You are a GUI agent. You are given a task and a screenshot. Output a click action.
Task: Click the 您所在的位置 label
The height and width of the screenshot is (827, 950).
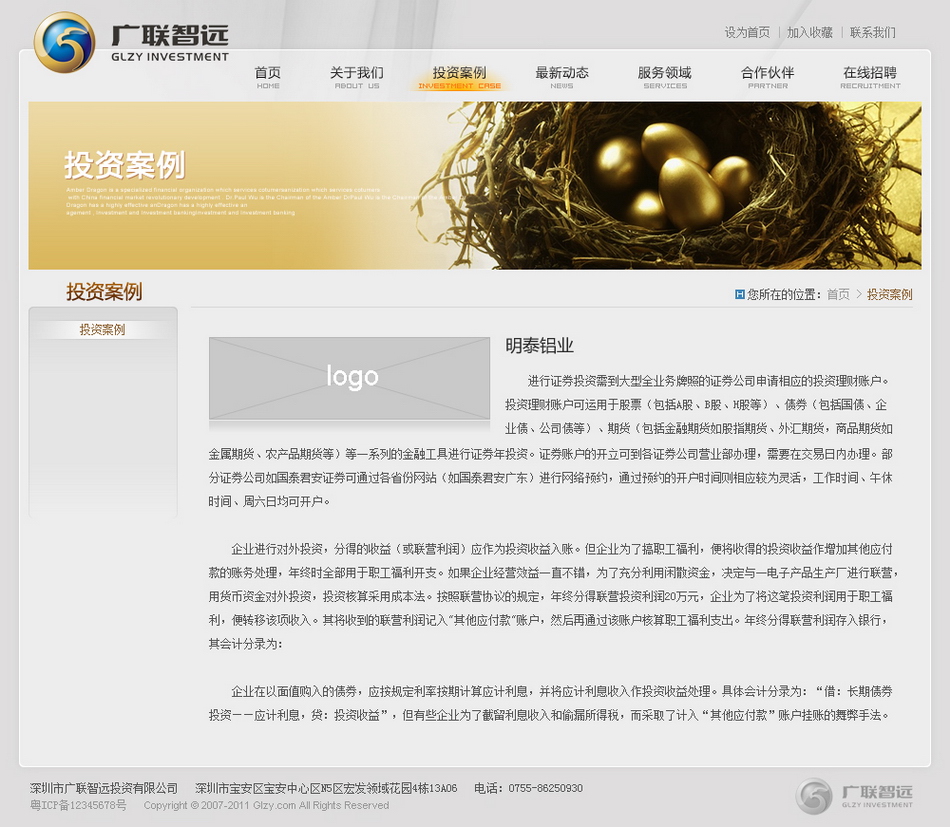tap(783, 294)
